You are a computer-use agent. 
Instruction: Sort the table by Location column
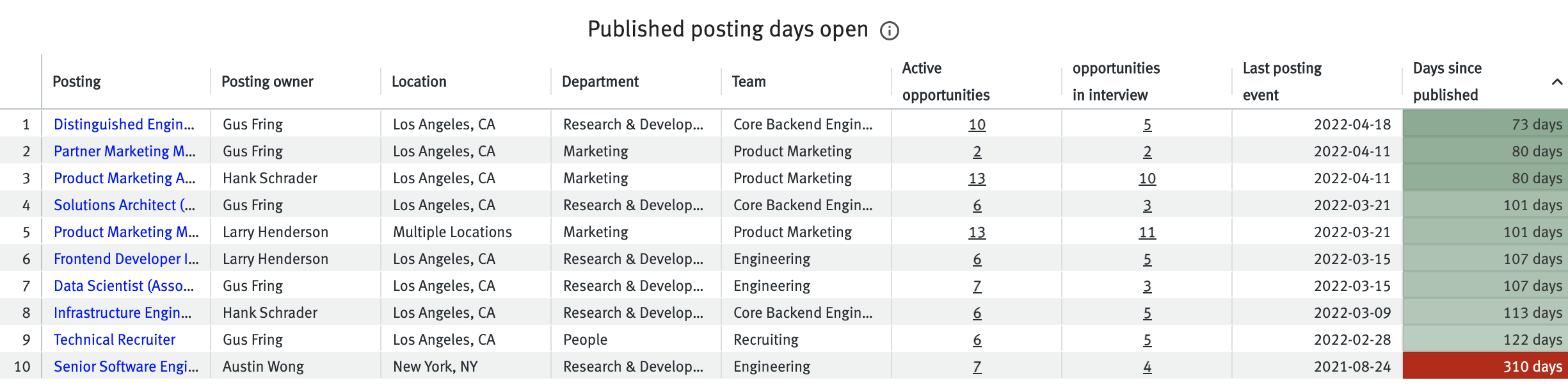point(419,81)
